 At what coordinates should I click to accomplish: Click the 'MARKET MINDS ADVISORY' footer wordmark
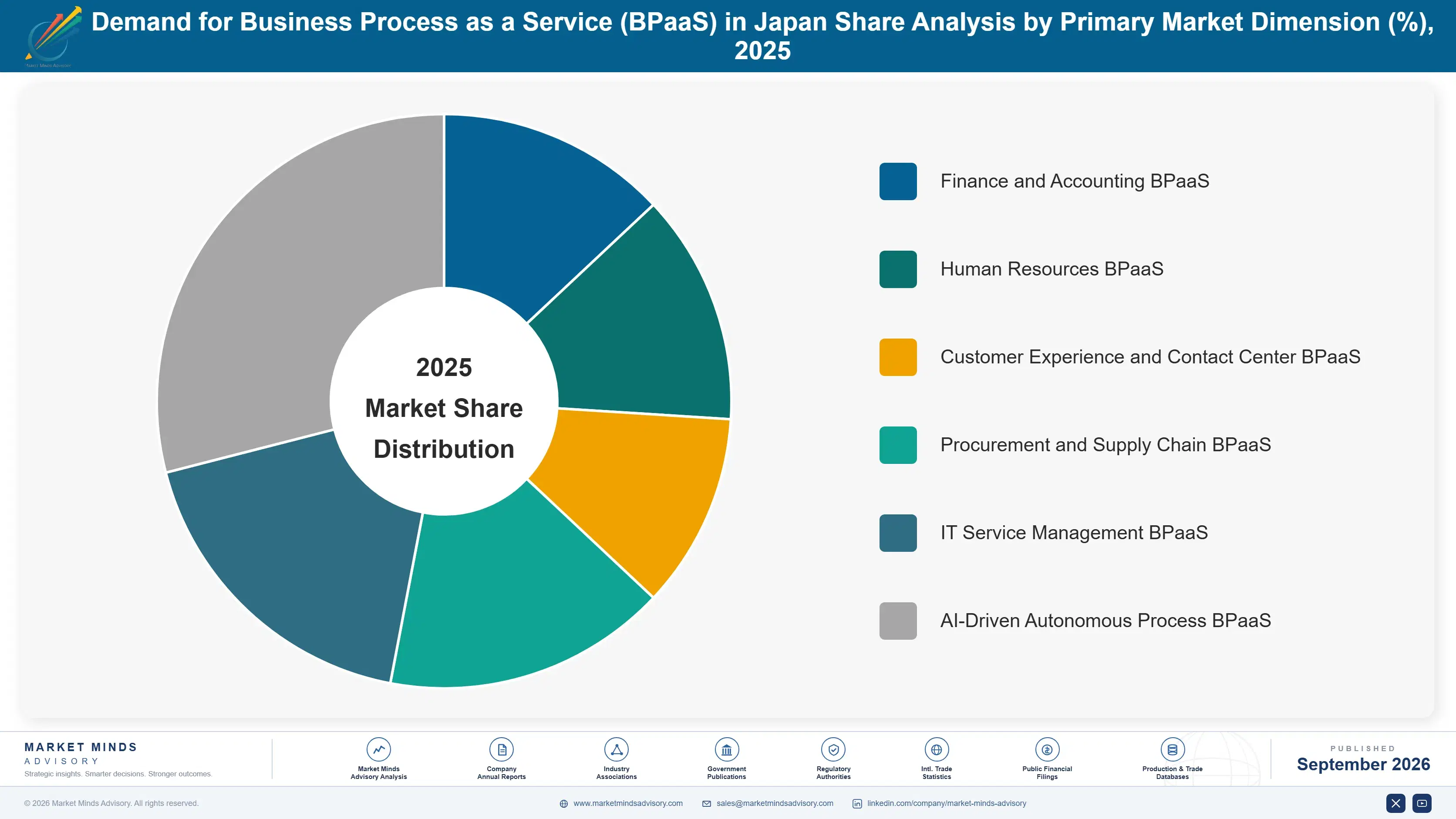click(x=80, y=753)
